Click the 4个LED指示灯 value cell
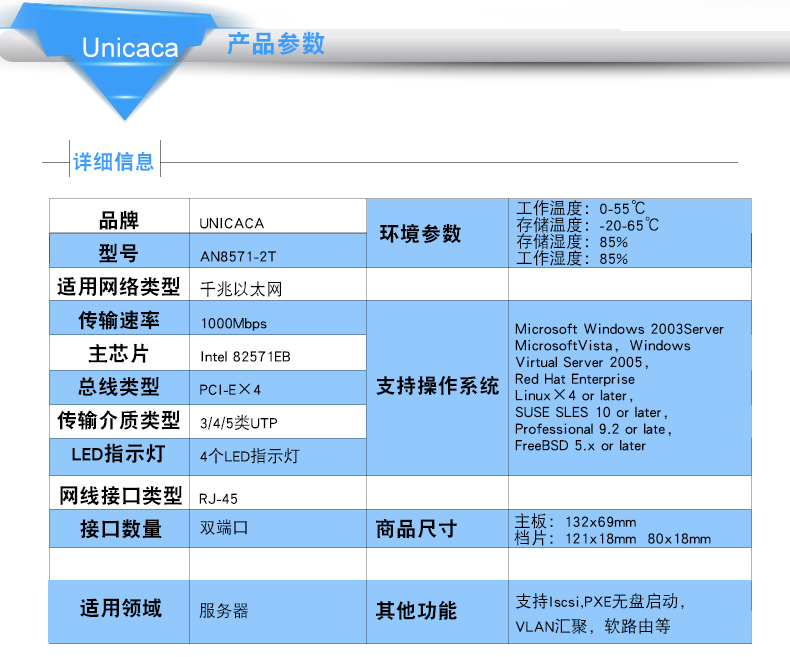The height and width of the screenshot is (657, 790). [x=250, y=456]
